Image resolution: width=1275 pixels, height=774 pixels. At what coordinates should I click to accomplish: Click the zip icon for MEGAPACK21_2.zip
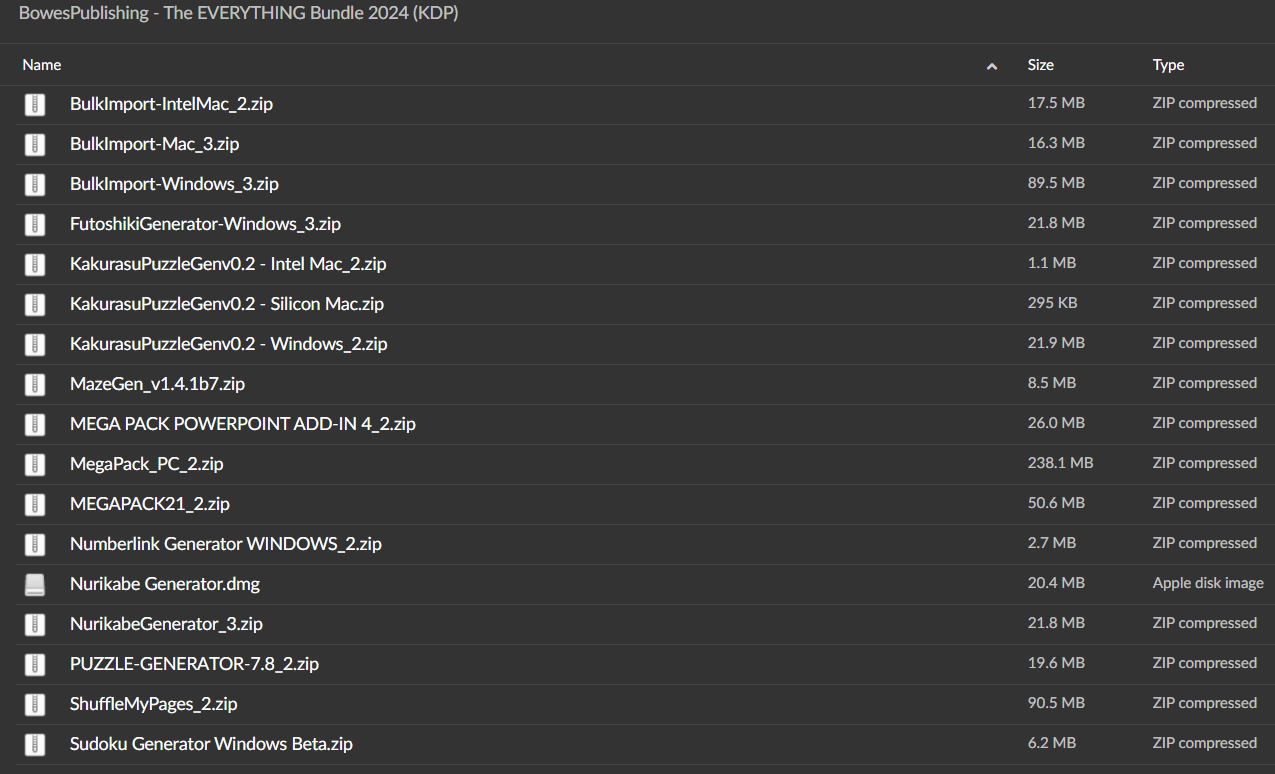pos(35,504)
